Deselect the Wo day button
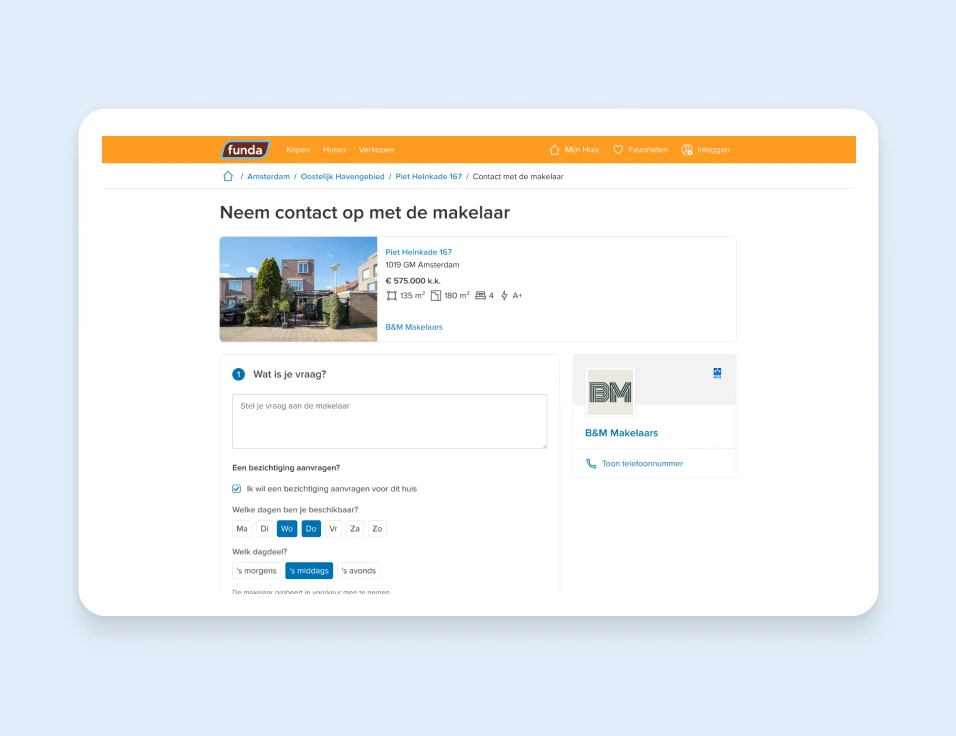Image resolution: width=956 pixels, height=736 pixels. point(287,529)
